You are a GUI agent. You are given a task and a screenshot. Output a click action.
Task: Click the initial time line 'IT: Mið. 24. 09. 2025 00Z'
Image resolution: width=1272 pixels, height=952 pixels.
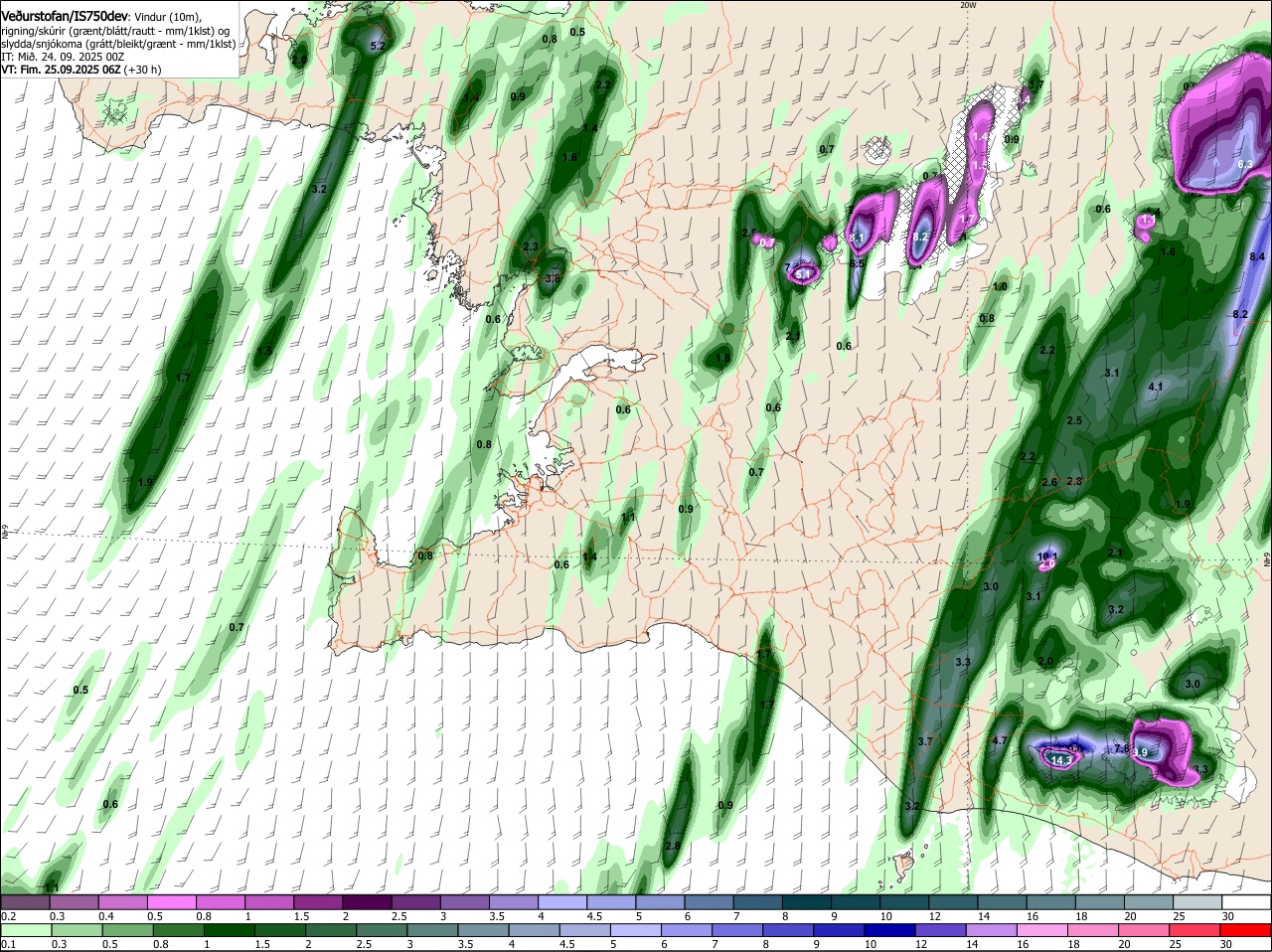63,57
